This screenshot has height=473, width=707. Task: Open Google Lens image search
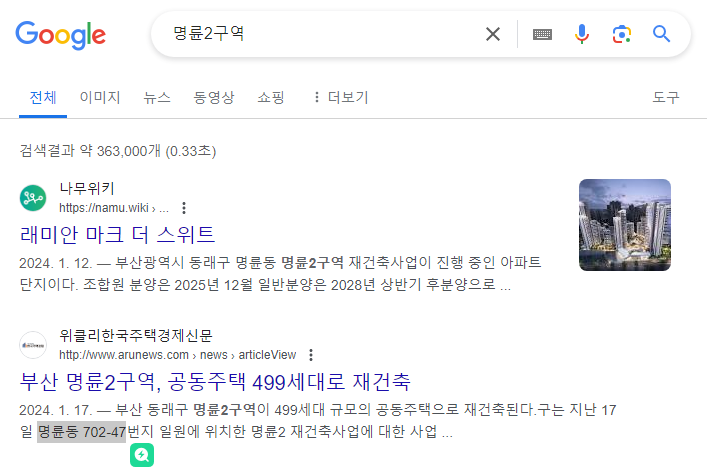[621, 34]
